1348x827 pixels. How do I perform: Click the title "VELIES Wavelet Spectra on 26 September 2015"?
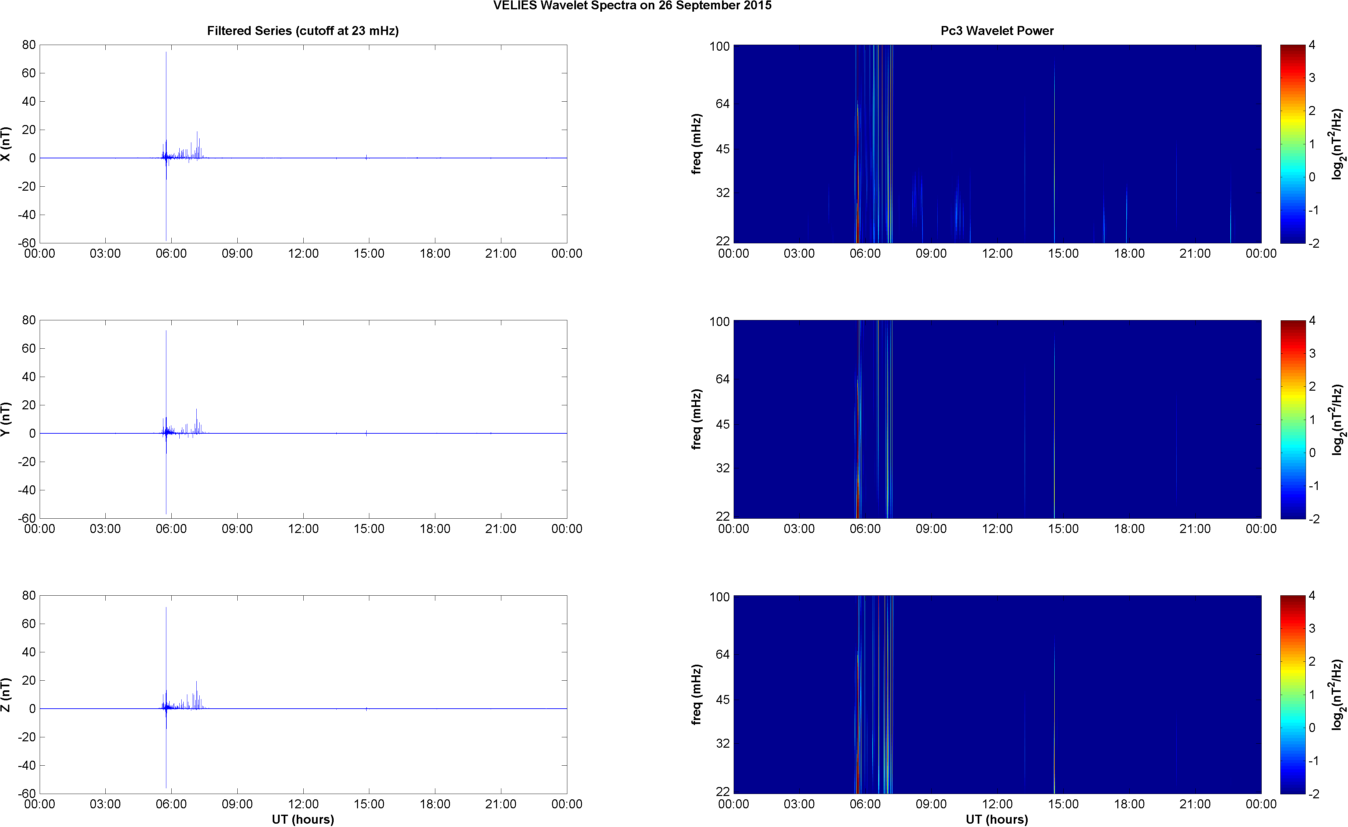[633, 6]
